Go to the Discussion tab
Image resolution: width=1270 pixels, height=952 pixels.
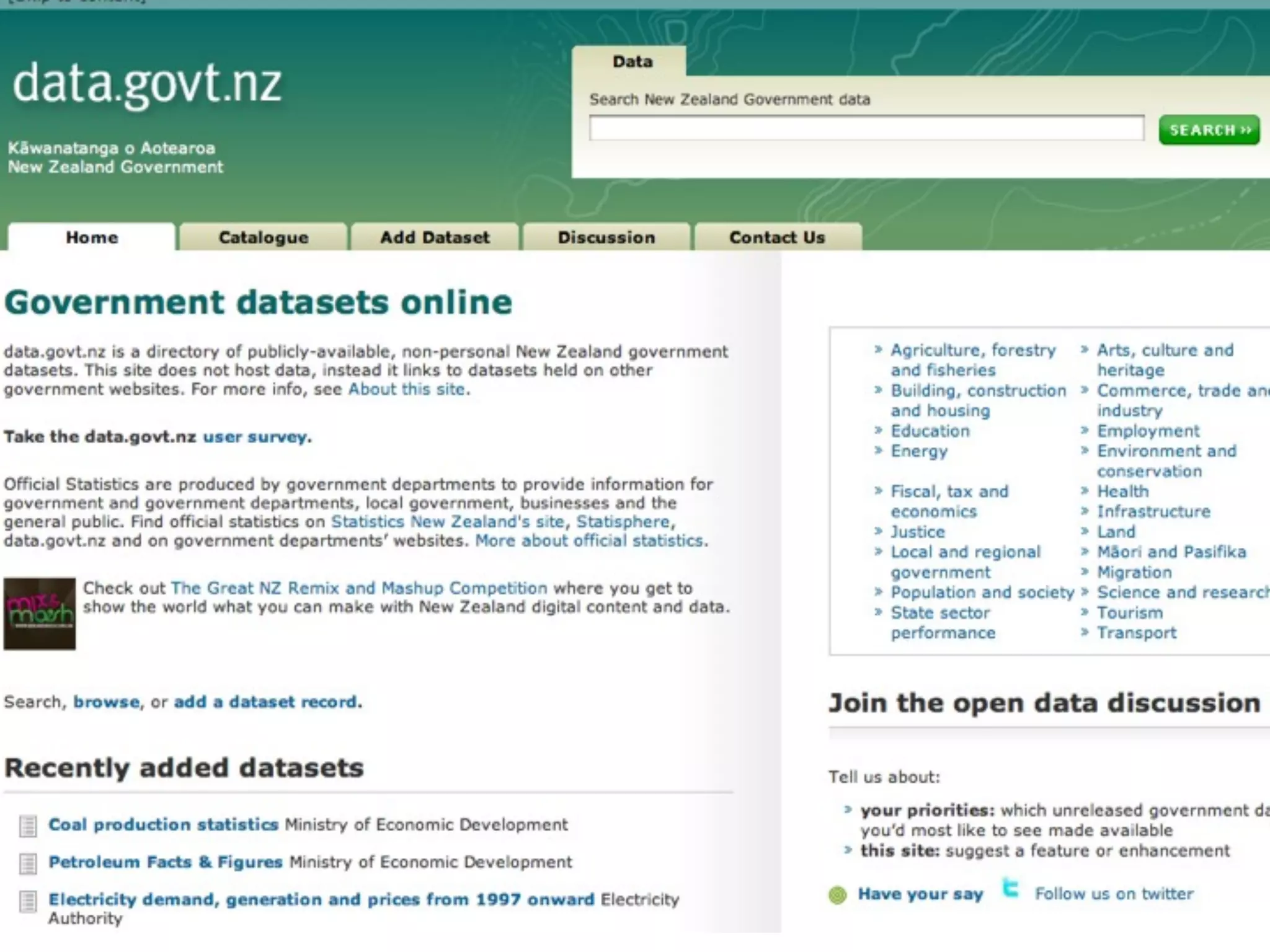pos(606,237)
